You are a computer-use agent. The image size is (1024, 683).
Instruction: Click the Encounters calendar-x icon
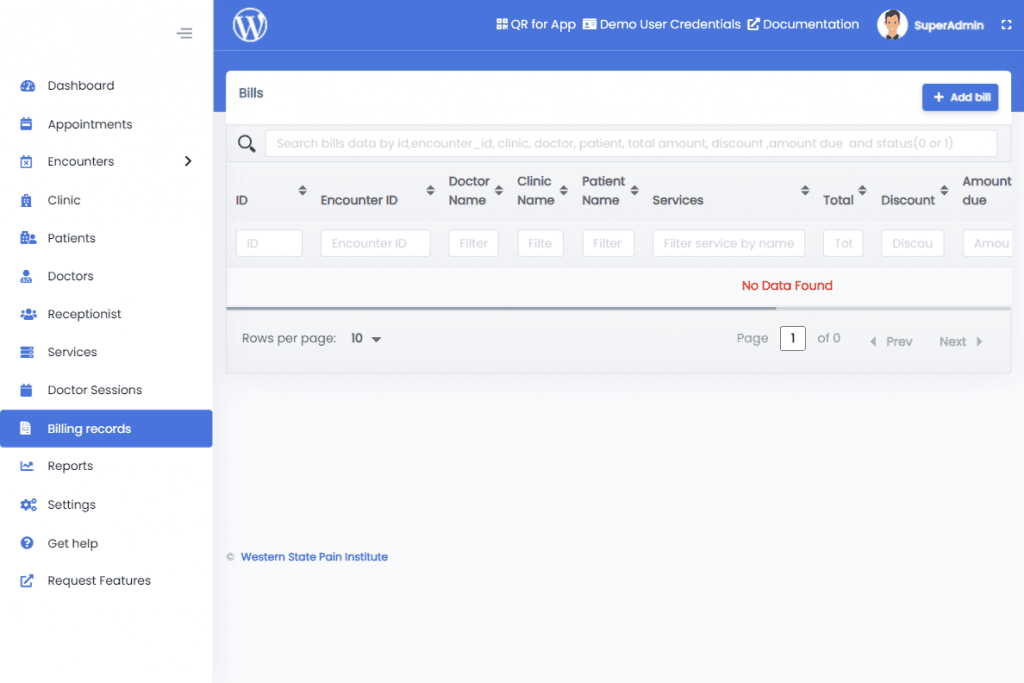pyautogui.click(x=26, y=162)
